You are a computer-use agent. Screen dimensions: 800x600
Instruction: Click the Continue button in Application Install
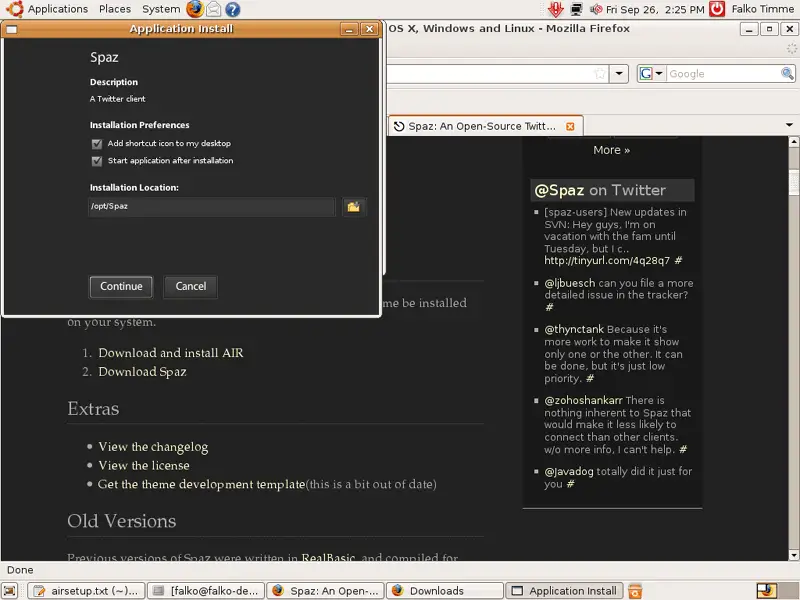coord(121,286)
